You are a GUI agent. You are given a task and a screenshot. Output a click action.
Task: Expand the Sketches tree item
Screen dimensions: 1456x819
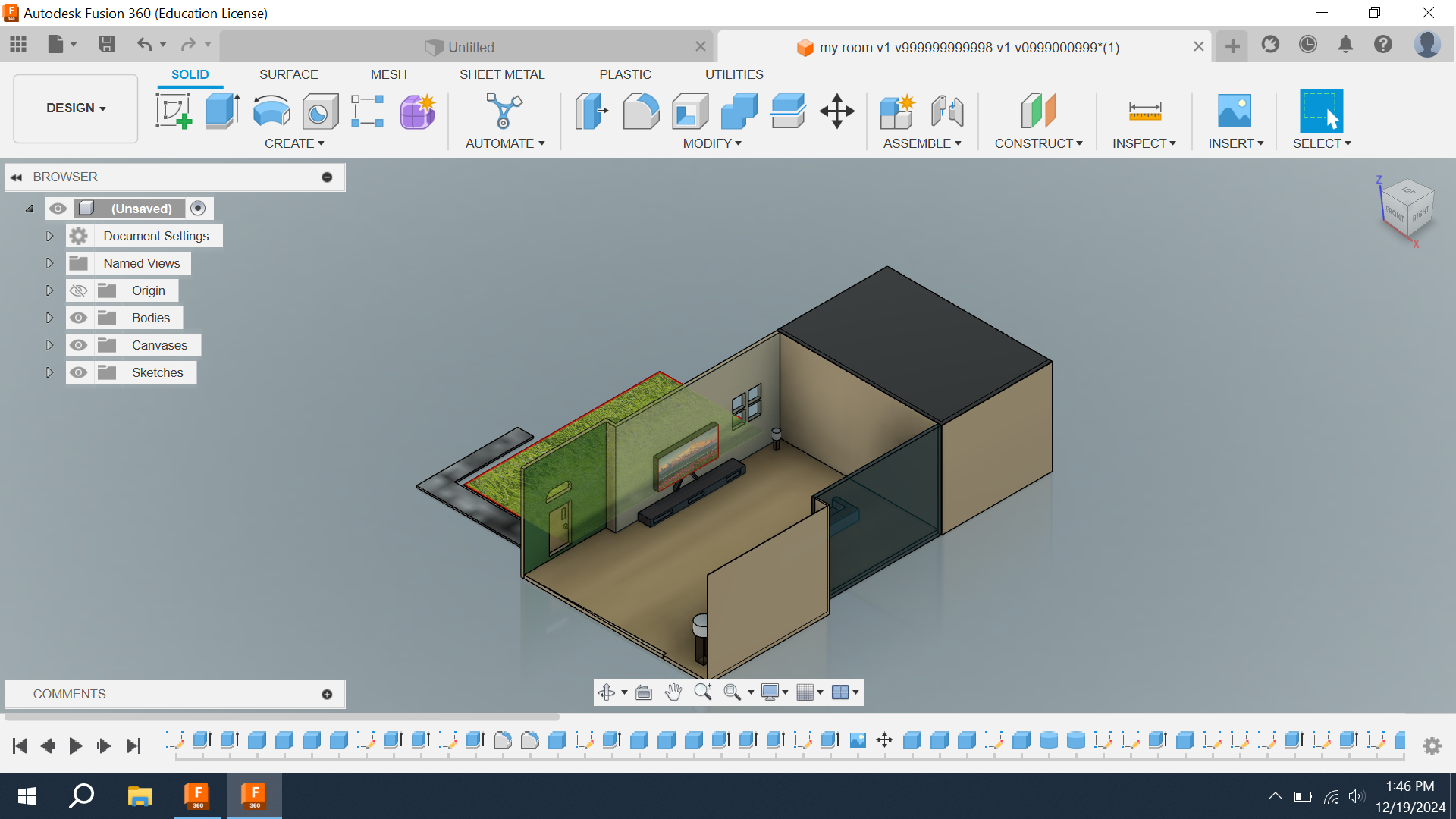(x=48, y=372)
